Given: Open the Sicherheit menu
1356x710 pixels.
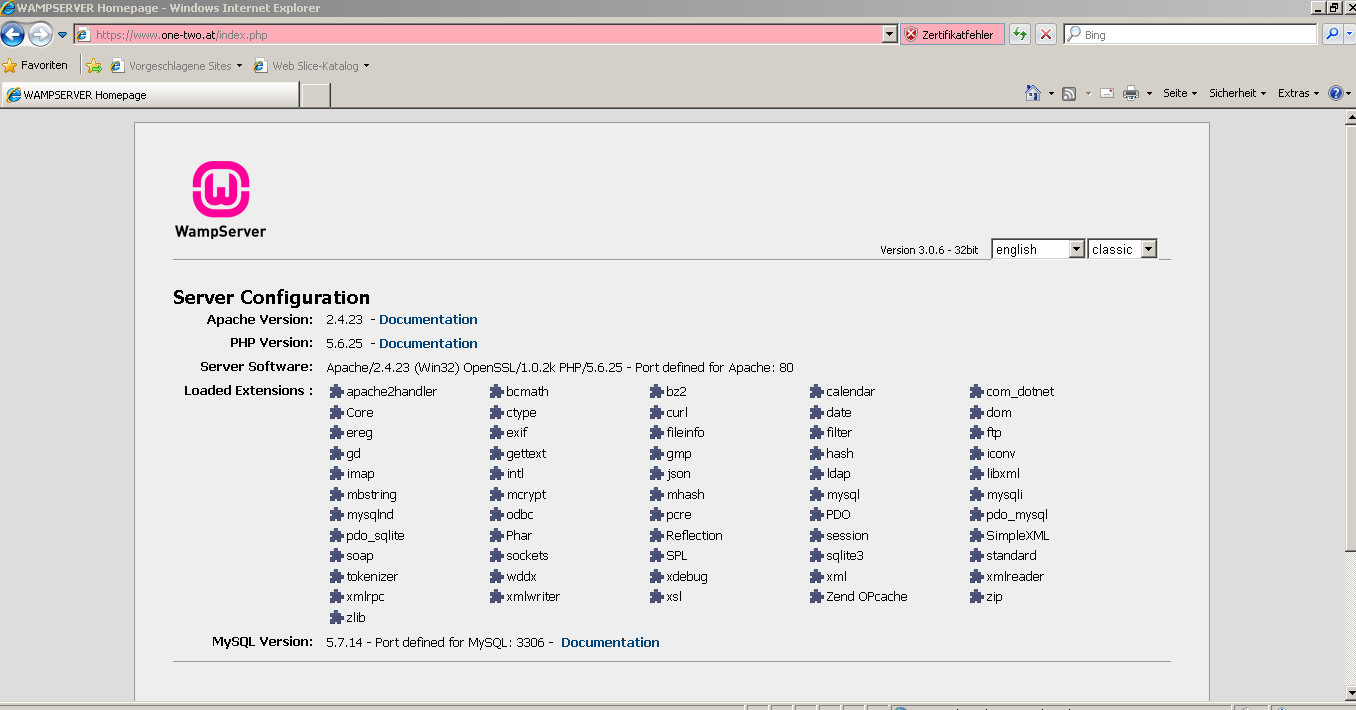Looking at the screenshot, I should 1238,93.
